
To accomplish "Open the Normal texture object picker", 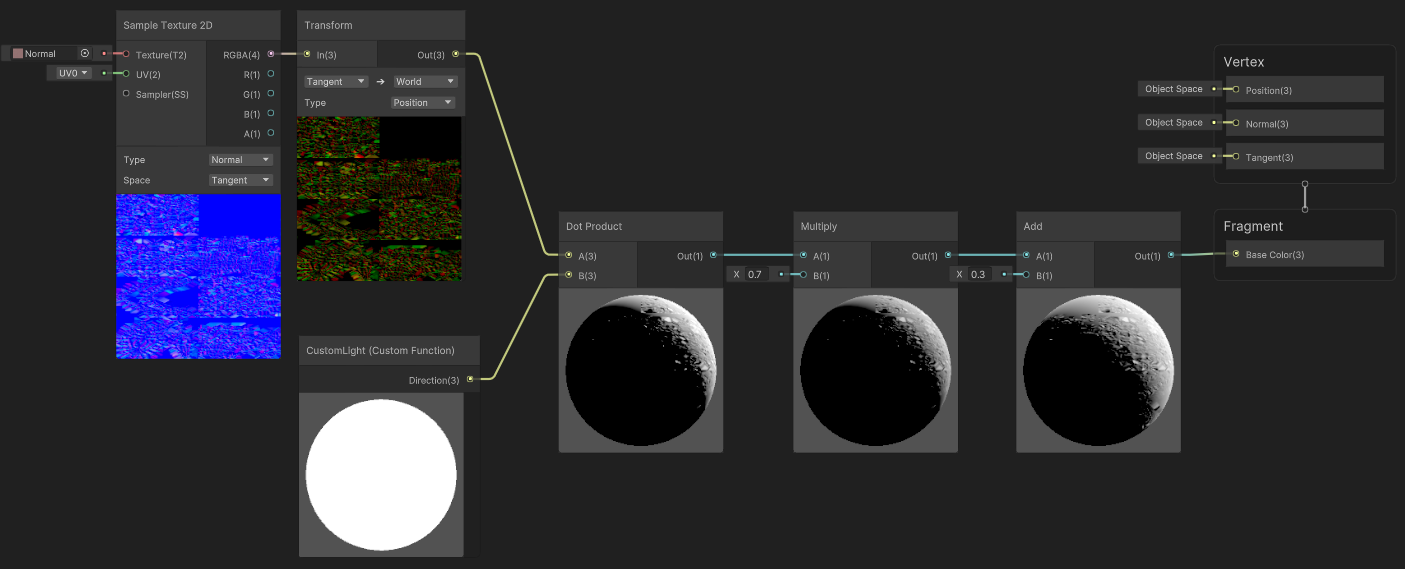I will [x=85, y=53].
